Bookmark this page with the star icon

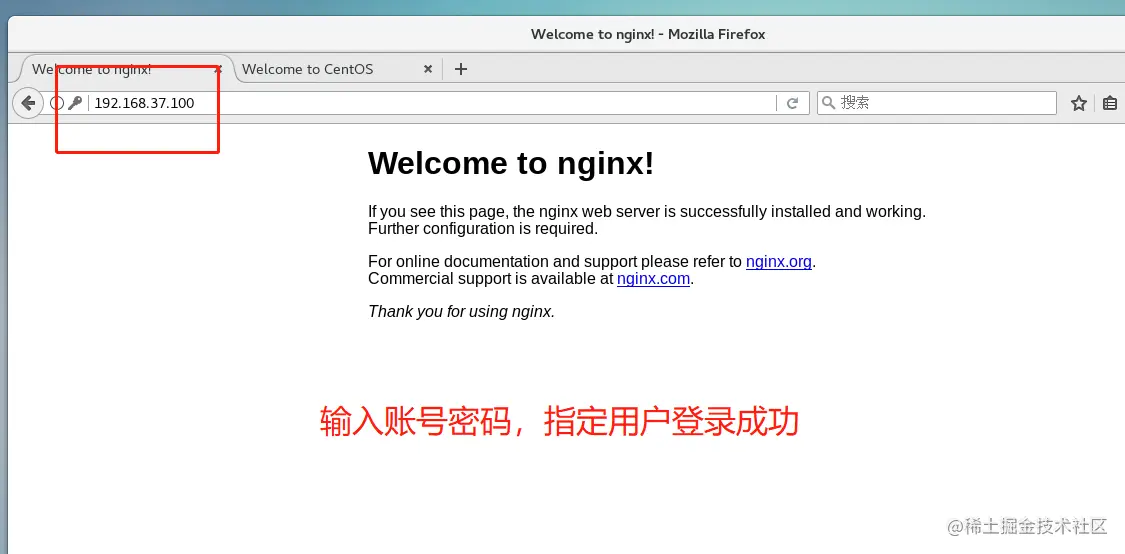click(x=1078, y=103)
